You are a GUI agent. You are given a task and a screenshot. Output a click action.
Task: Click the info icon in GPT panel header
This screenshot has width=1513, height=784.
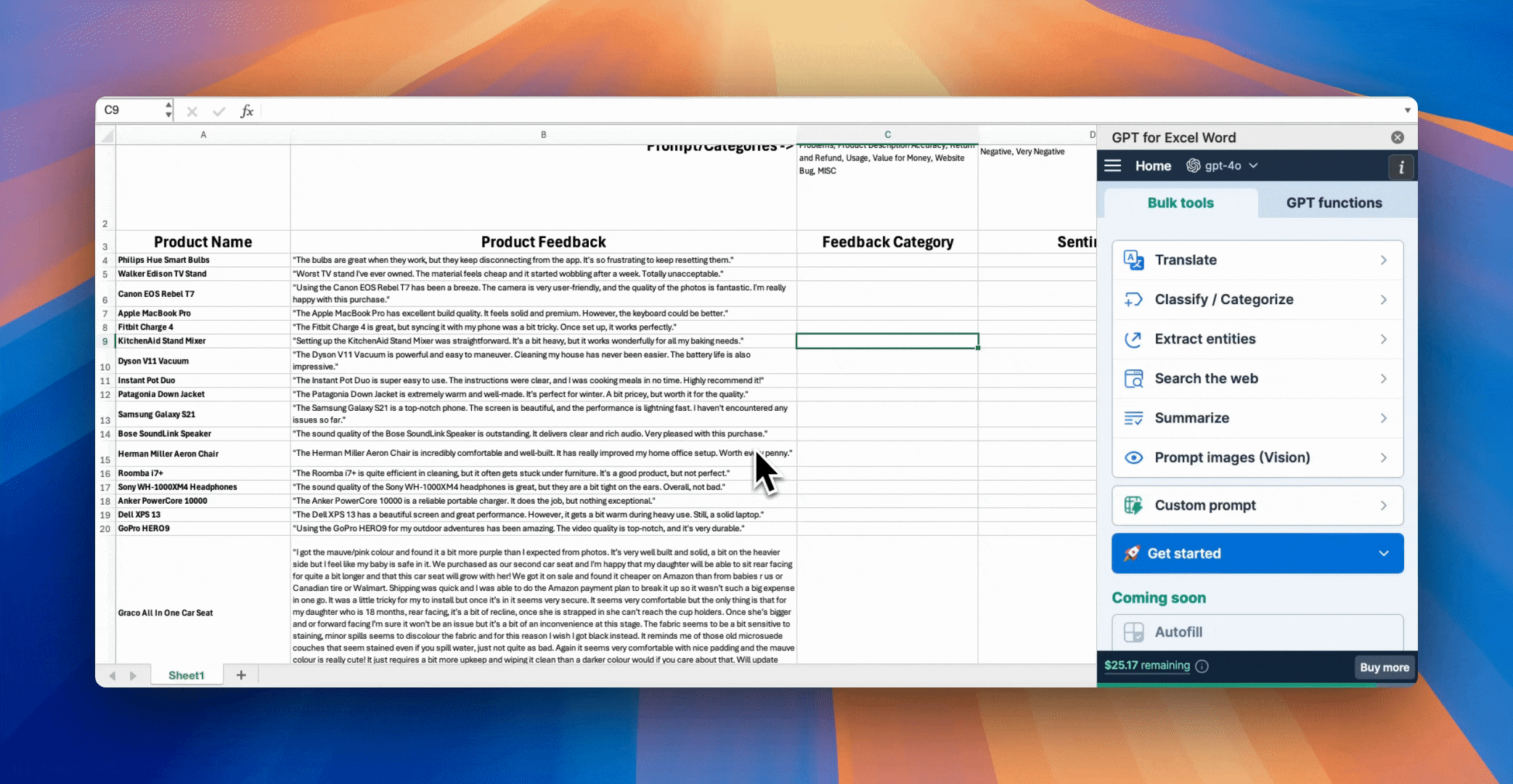click(1400, 167)
